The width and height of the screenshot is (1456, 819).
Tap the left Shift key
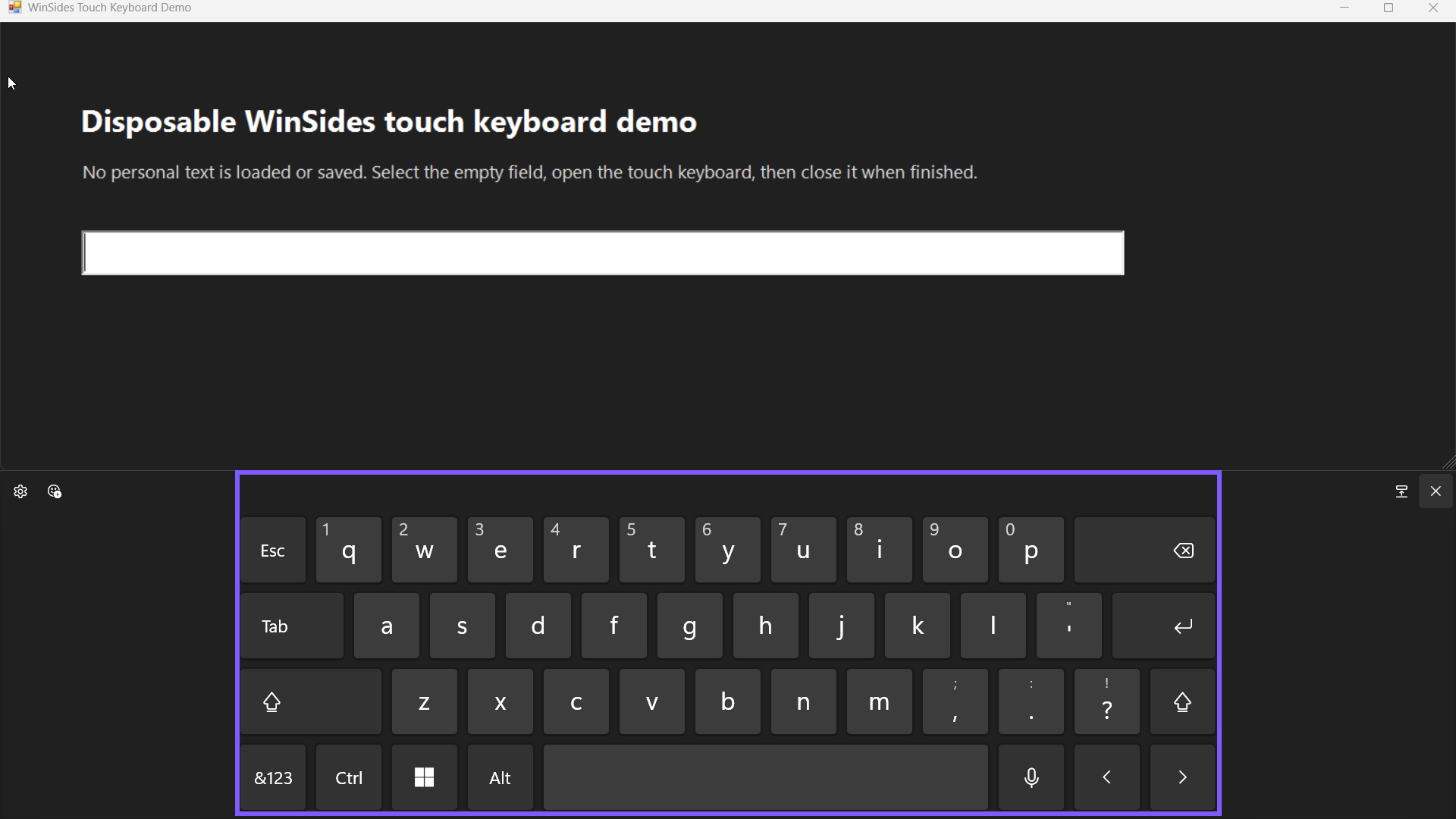[311, 702]
